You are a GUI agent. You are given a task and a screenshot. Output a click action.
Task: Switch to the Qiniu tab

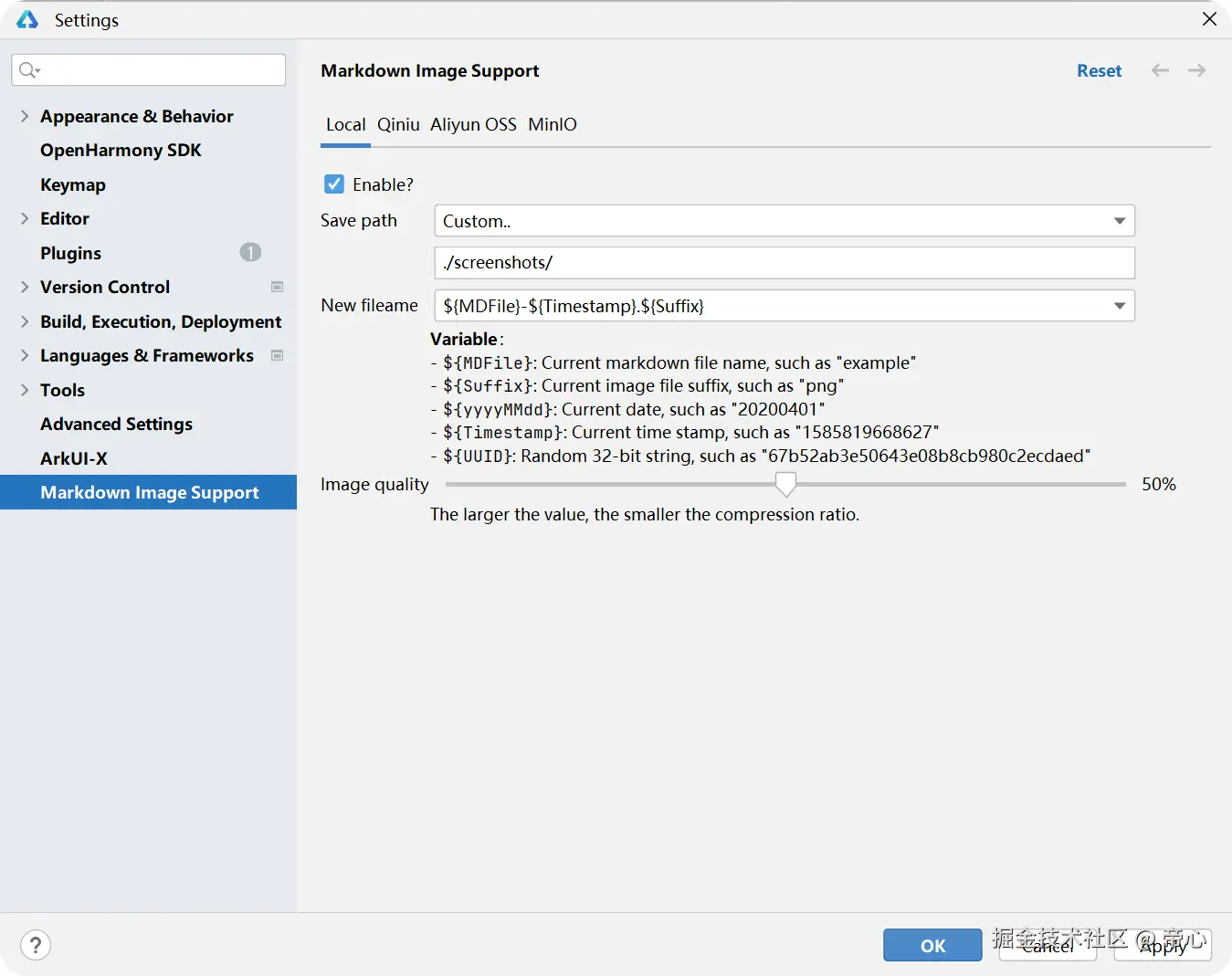[398, 124]
